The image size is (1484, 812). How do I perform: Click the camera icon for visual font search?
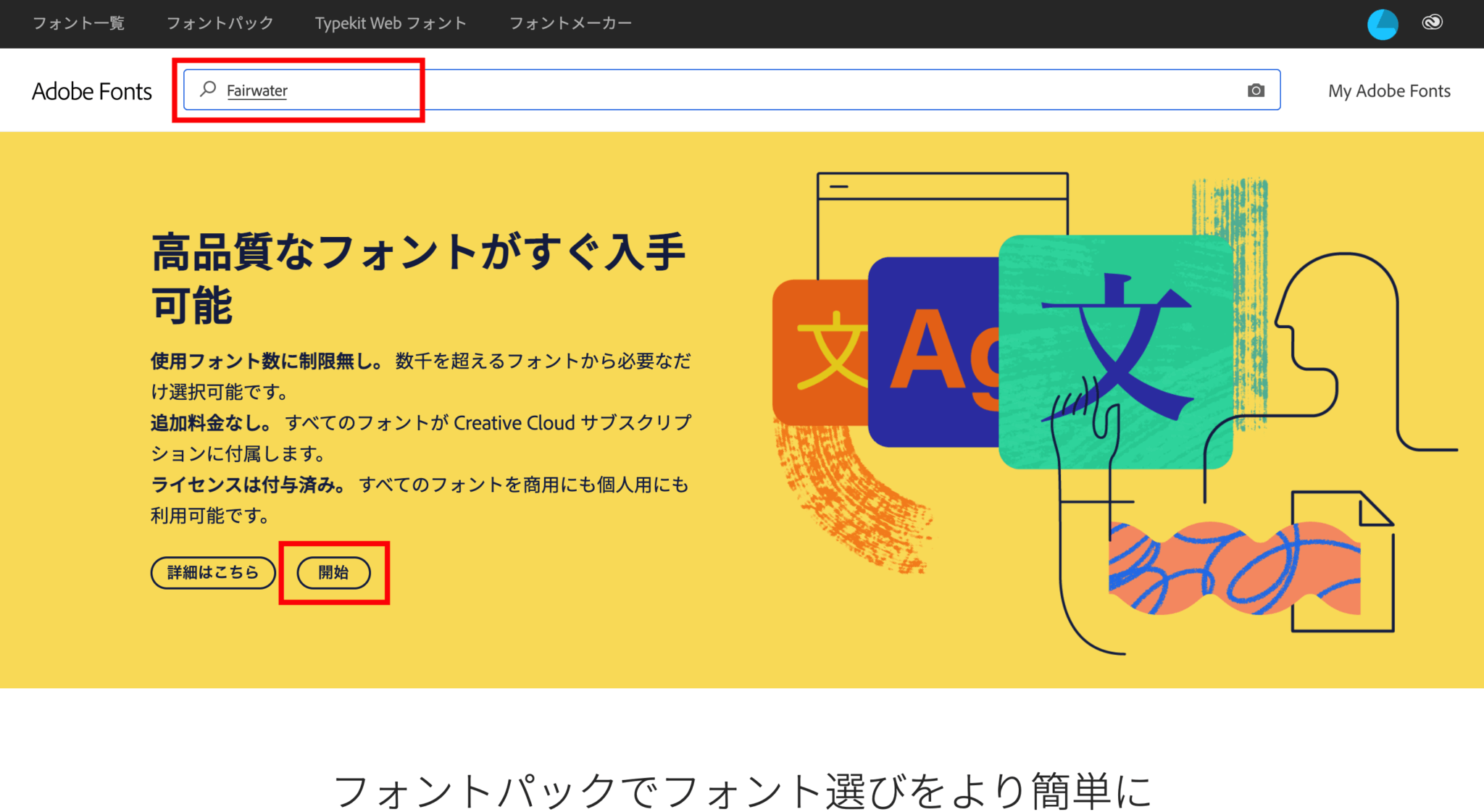[1257, 90]
